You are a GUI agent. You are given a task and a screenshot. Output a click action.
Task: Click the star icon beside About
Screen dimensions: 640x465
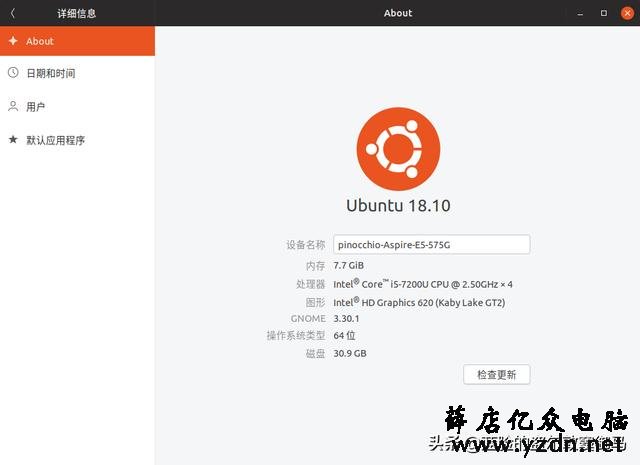[x=13, y=41]
